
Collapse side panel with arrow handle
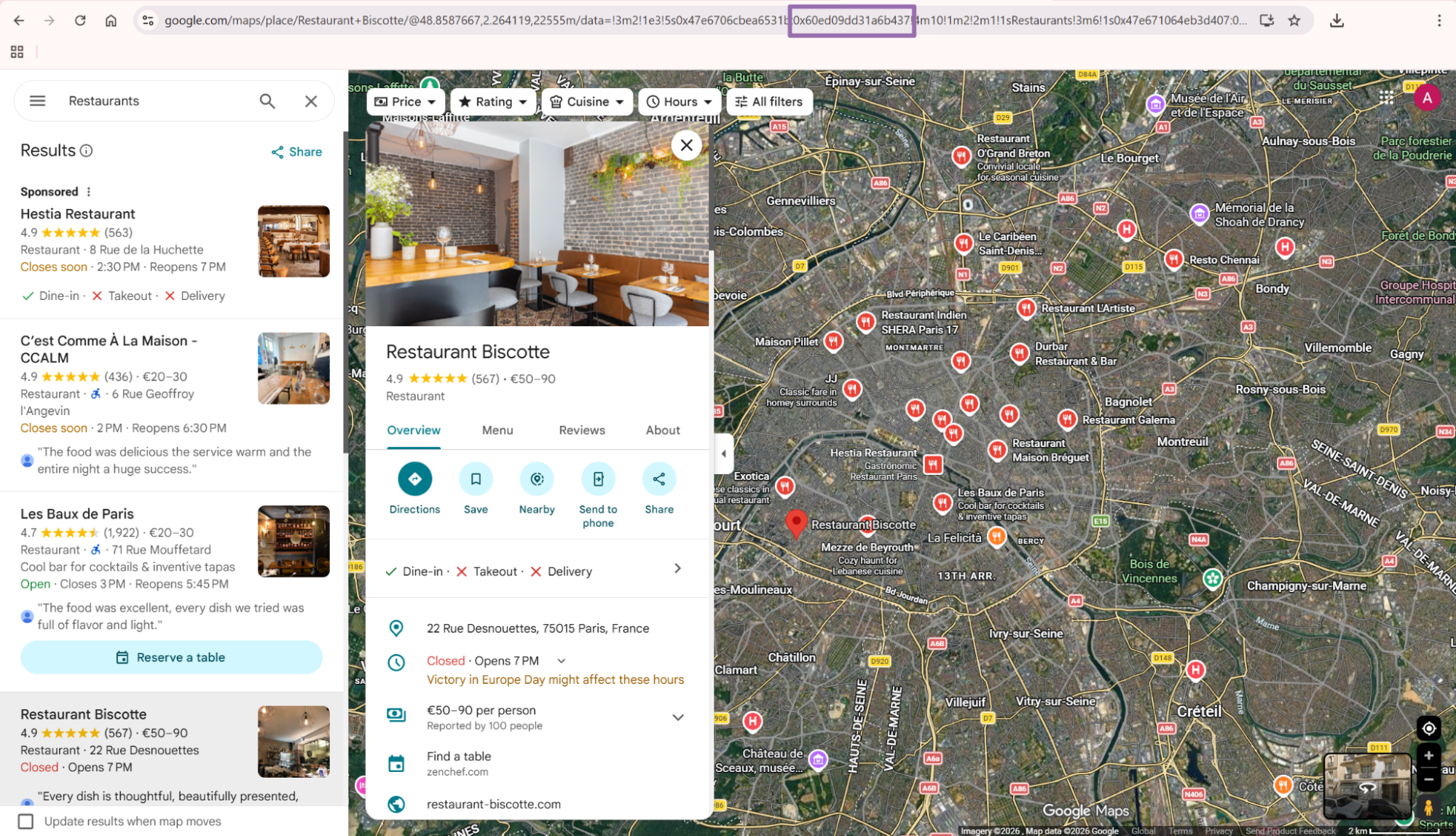(x=723, y=454)
